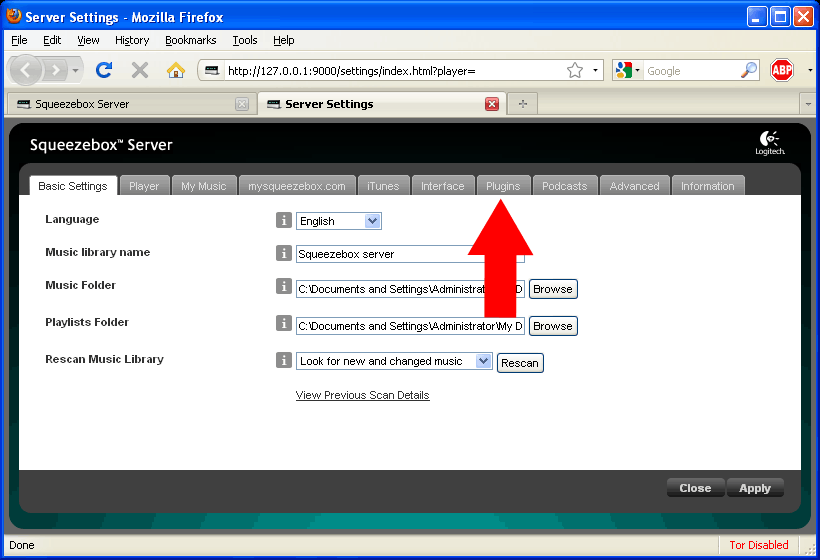Show info for Music library name

[x=283, y=253]
